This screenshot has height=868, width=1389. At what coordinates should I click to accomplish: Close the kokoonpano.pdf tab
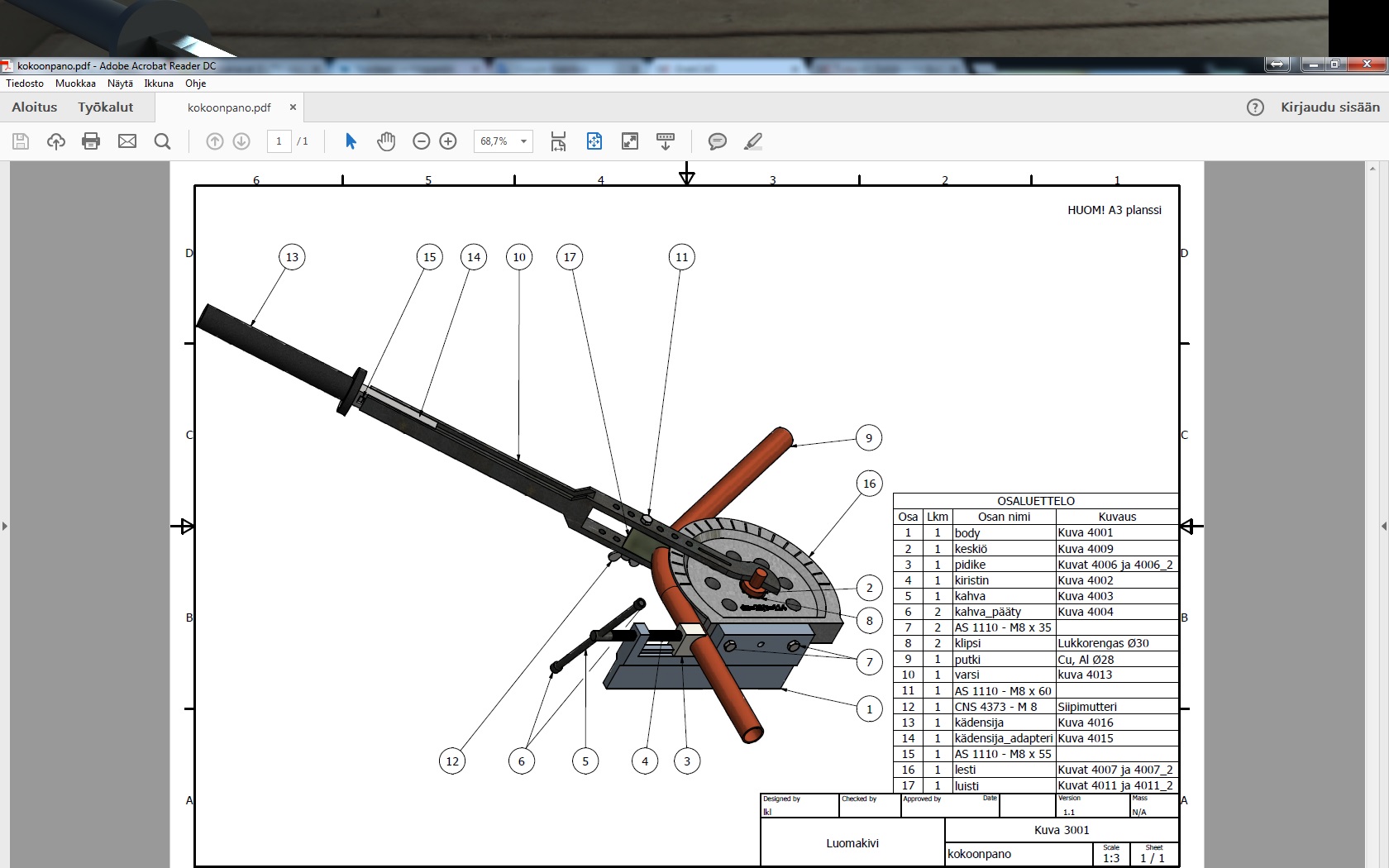point(293,107)
